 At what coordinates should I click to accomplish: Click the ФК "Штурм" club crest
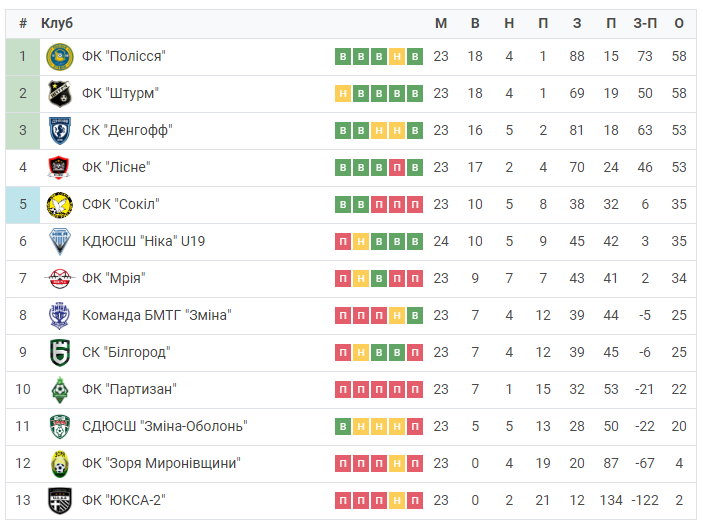point(60,94)
